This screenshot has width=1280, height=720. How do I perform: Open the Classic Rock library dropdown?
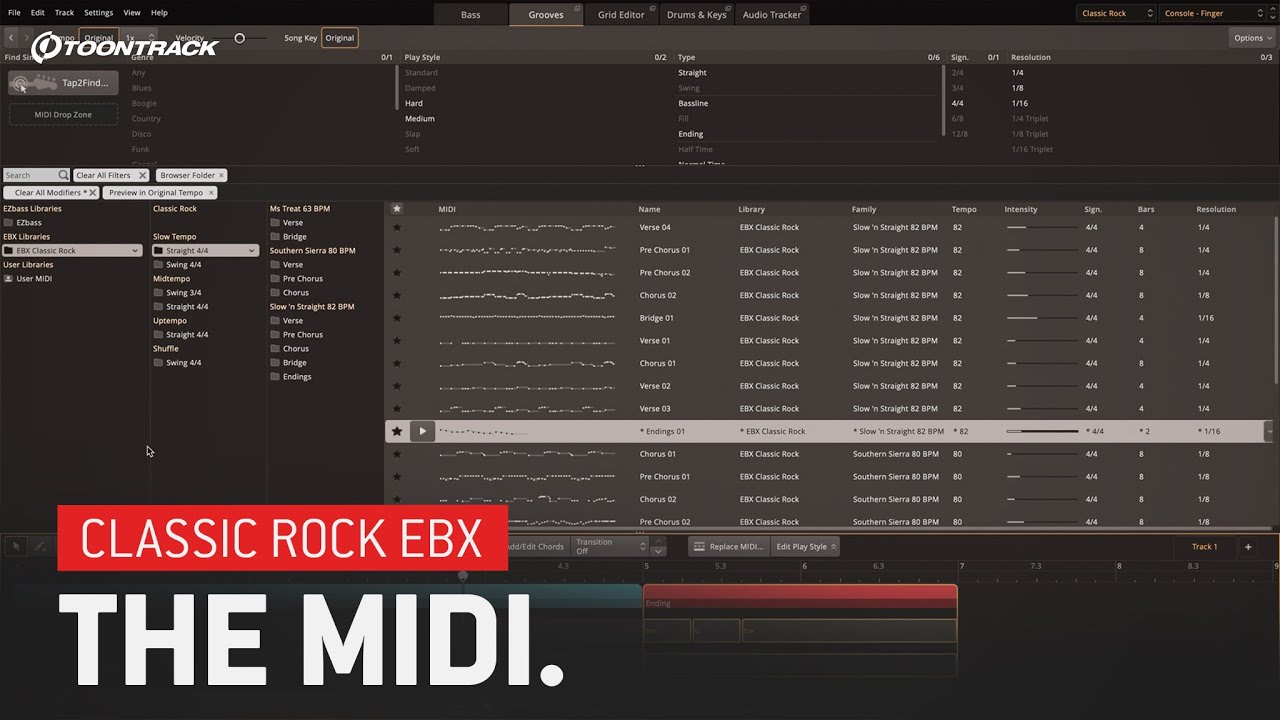[1117, 13]
